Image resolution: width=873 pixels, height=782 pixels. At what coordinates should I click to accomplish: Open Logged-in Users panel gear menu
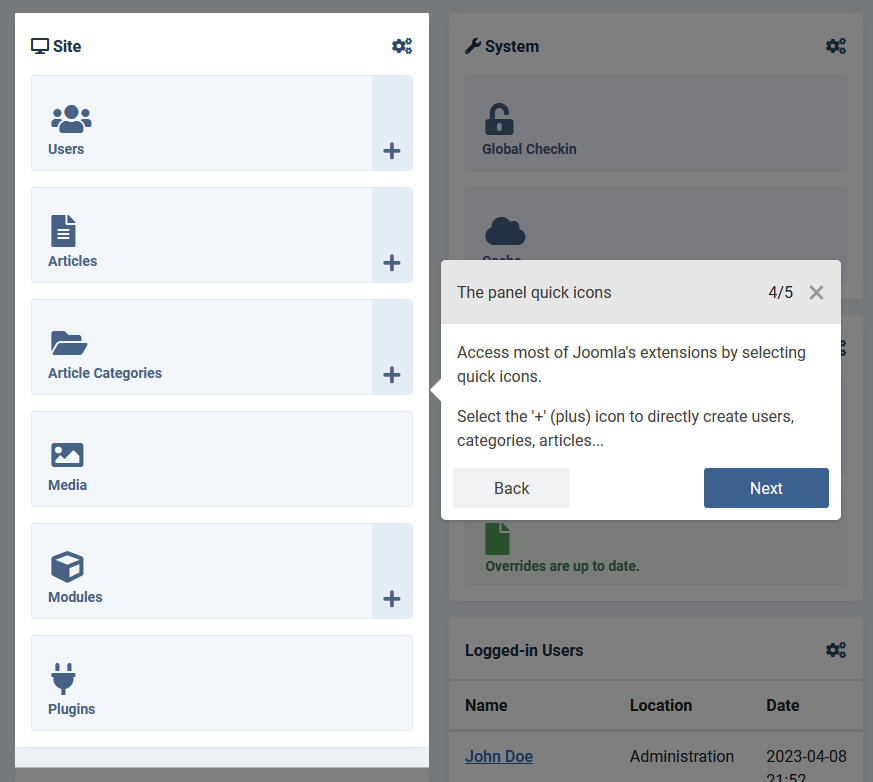click(x=835, y=650)
